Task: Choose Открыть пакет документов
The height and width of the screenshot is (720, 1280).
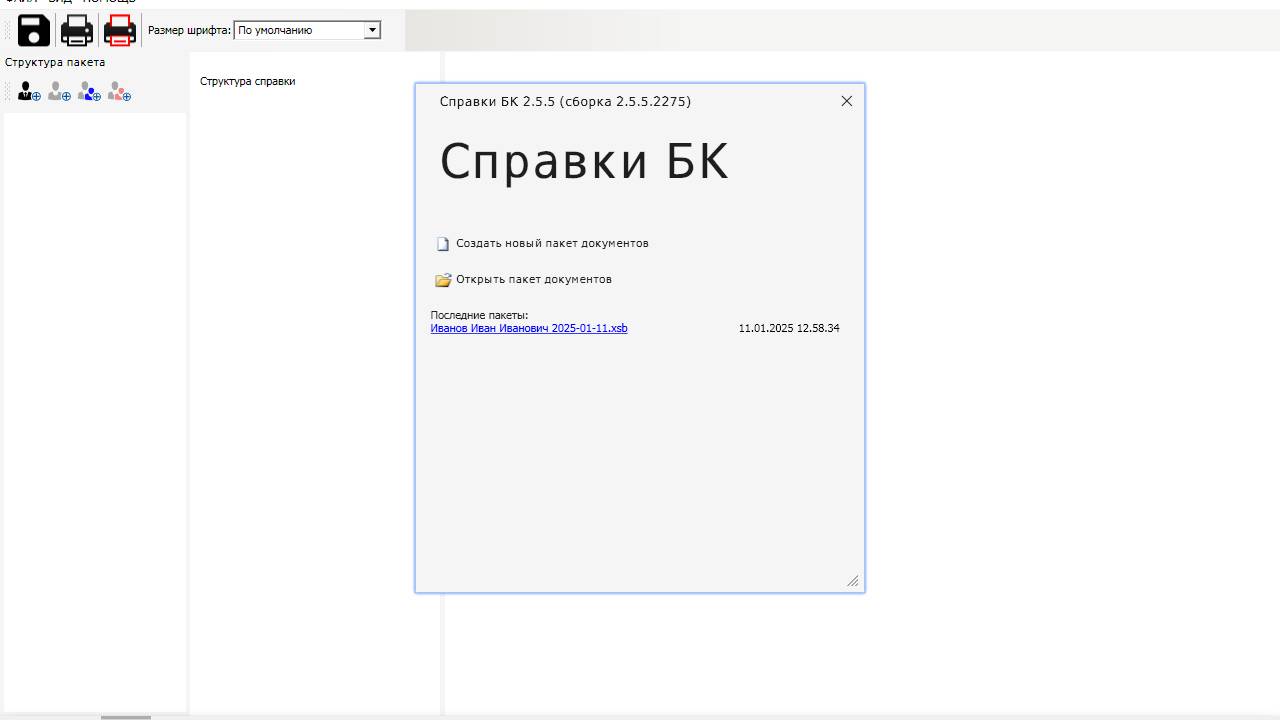Action: pos(534,279)
